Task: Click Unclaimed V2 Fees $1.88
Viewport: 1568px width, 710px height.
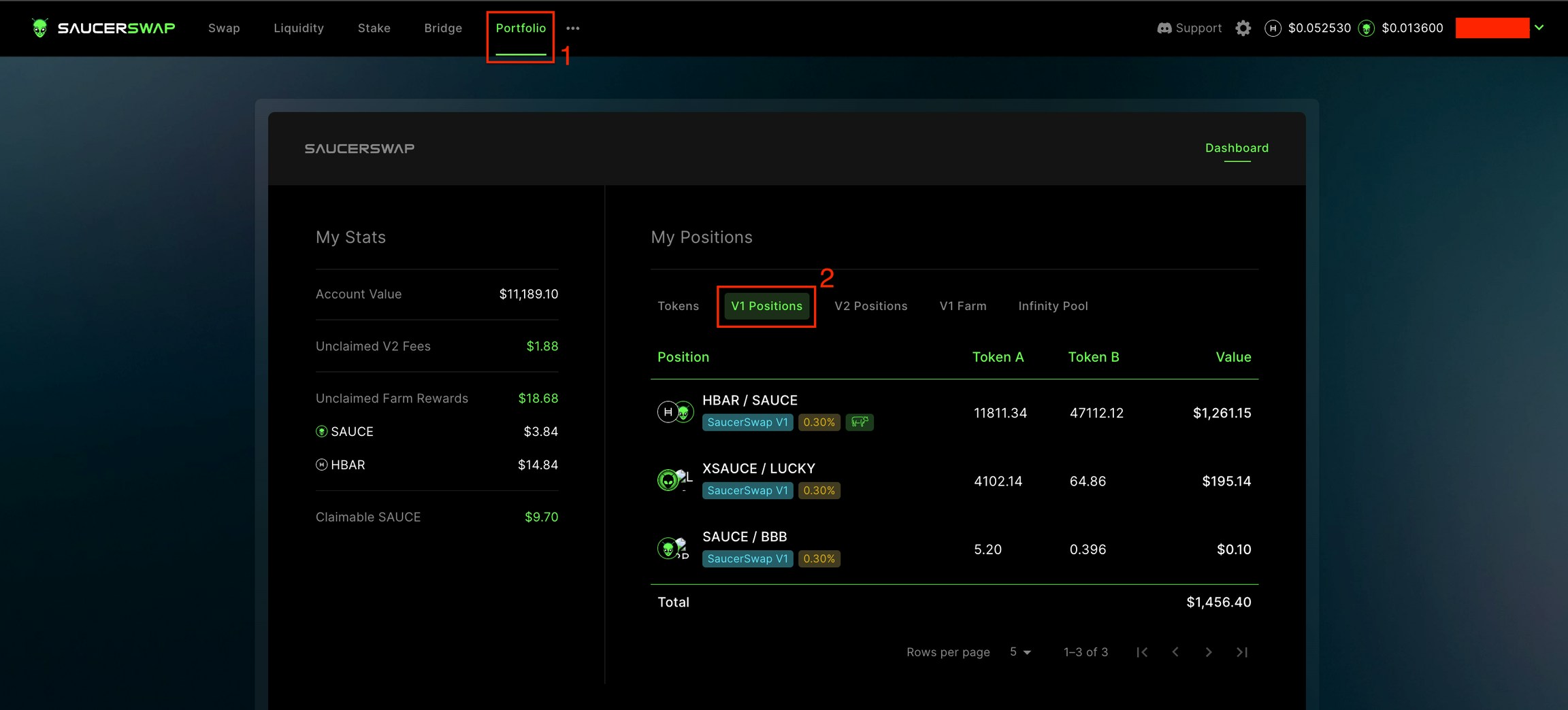Action: click(x=542, y=346)
